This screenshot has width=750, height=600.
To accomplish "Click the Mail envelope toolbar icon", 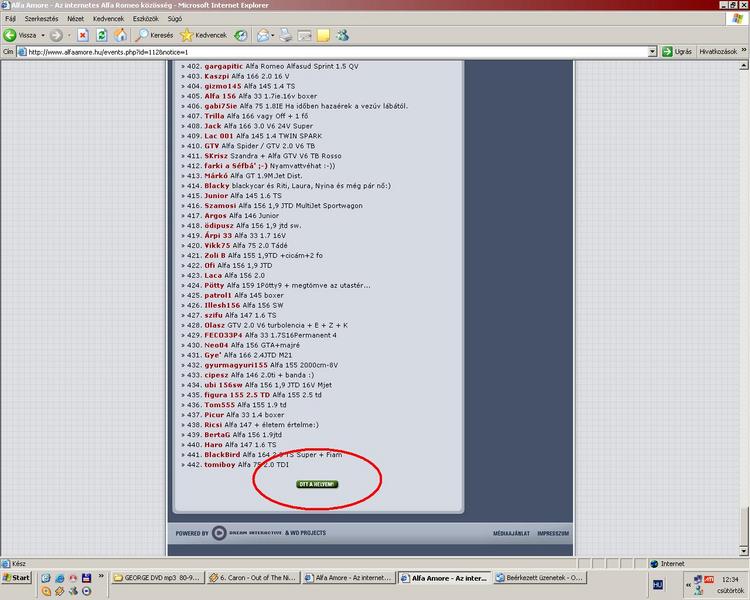I will click(263, 35).
